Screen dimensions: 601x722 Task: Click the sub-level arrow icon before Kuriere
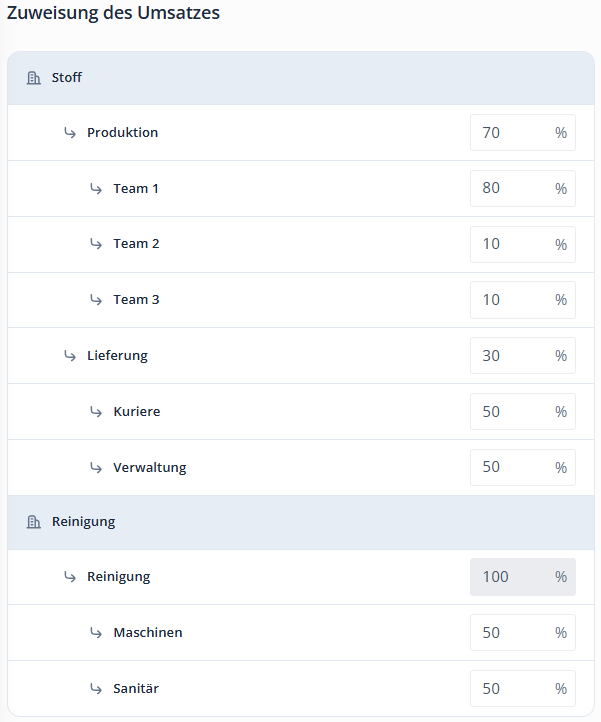[x=96, y=411]
